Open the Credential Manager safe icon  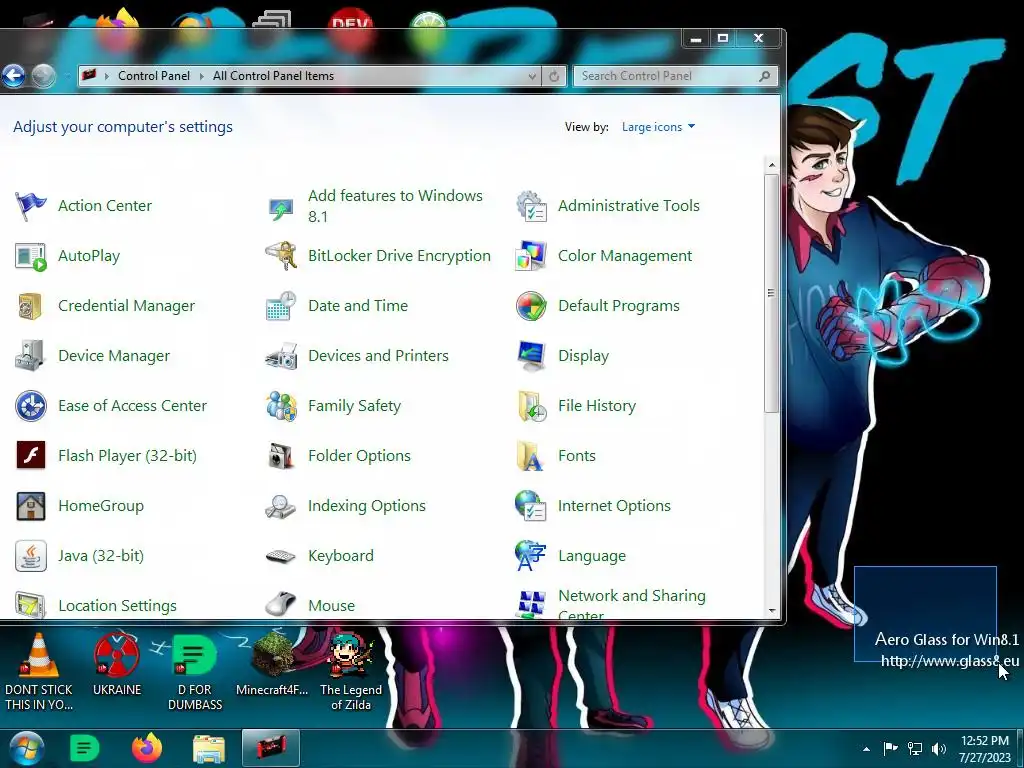coord(31,306)
